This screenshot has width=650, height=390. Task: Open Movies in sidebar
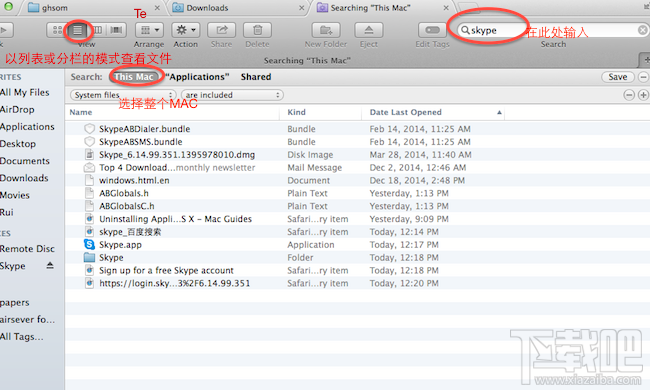click(15, 195)
